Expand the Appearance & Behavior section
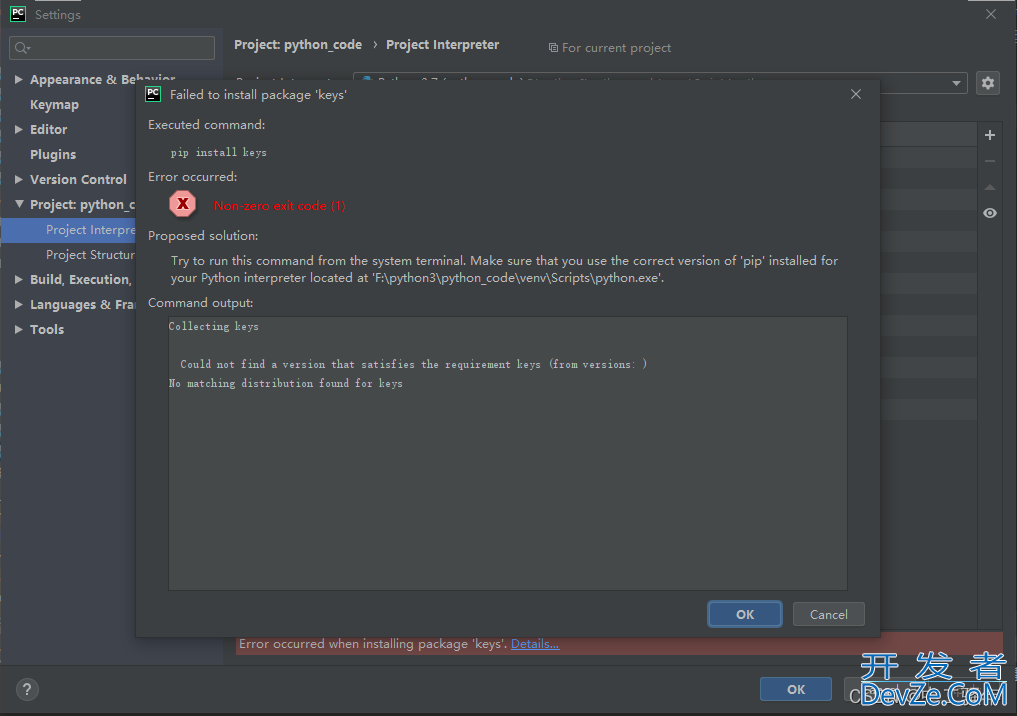Image resolution: width=1017 pixels, height=716 pixels. coord(18,79)
